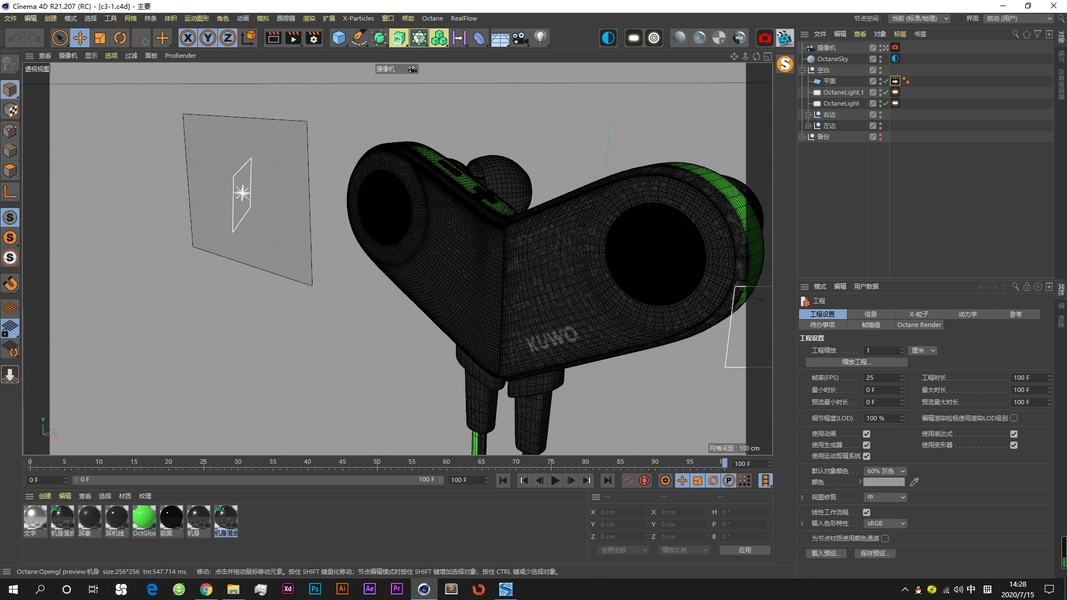Activate the live selection arrow tool
This screenshot has width=1067, height=600.
pos(59,38)
